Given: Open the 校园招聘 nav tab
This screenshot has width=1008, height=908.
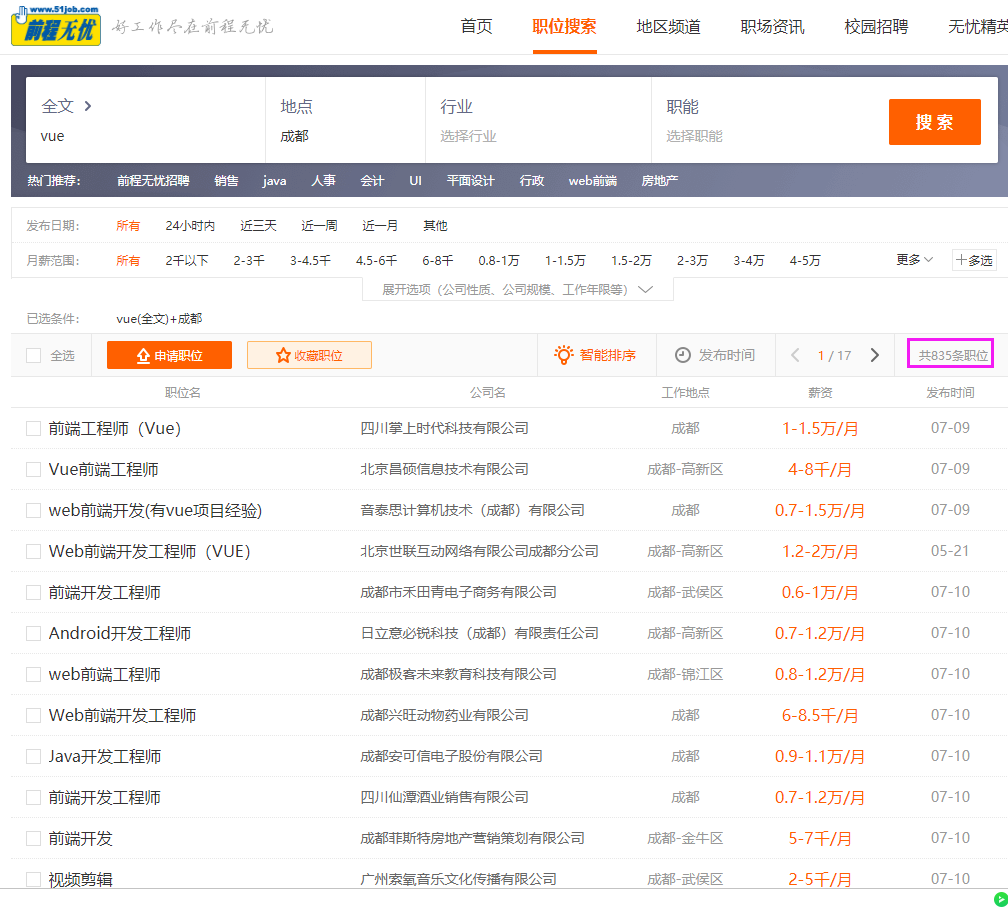Looking at the screenshot, I should [x=876, y=26].
